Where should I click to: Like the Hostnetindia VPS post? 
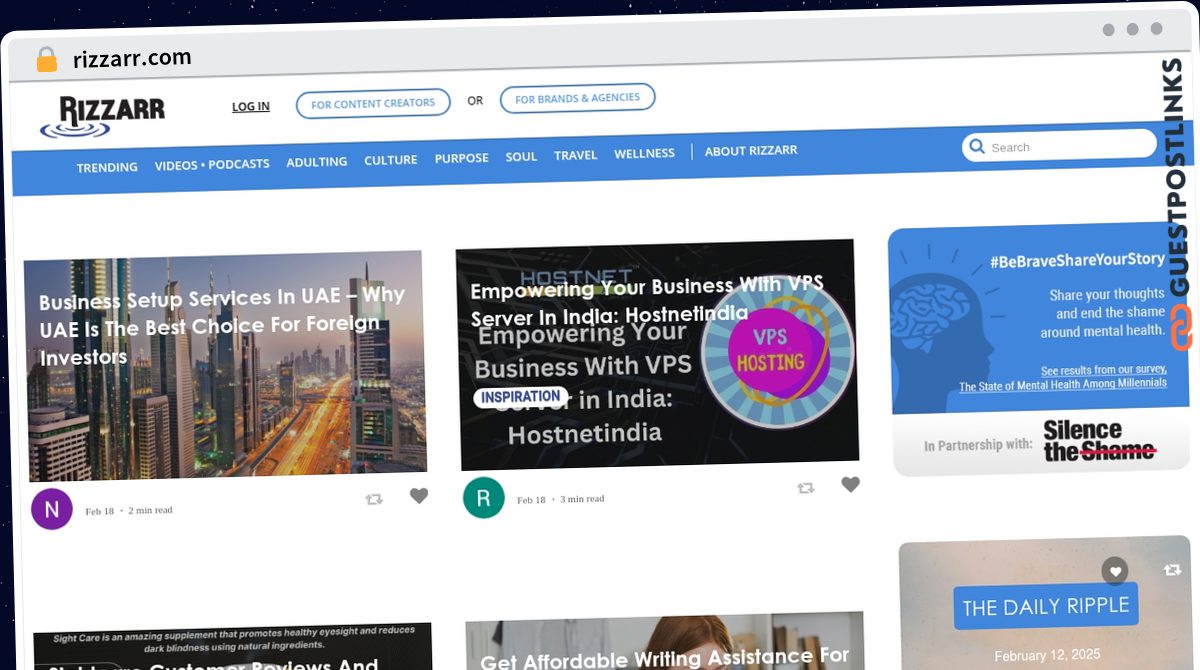[x=850, y=485]
